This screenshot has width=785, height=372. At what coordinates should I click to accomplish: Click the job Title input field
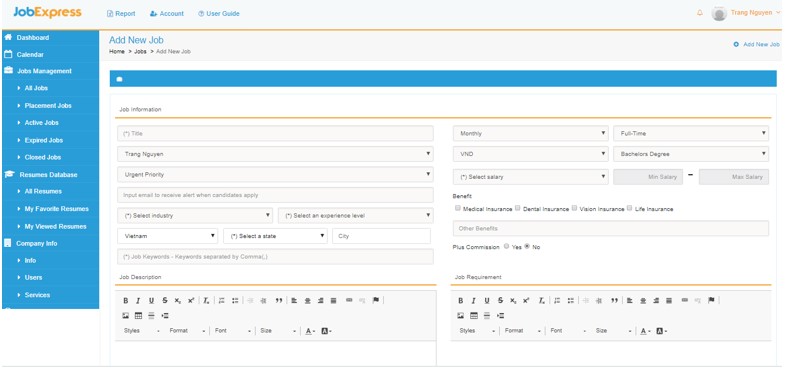click(275, 133)
